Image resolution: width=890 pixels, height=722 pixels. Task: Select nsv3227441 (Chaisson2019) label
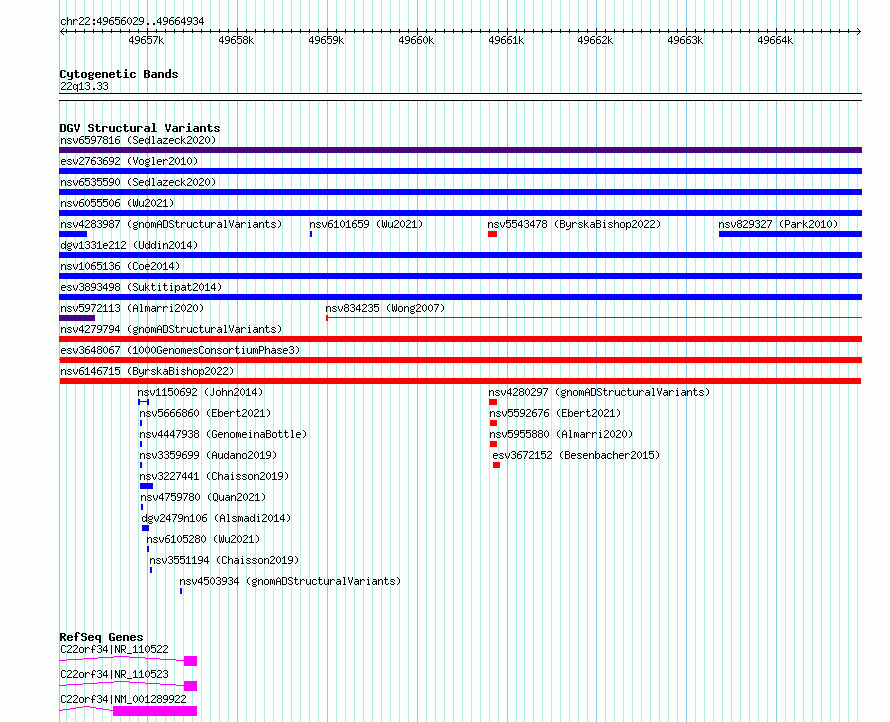click(x=215, y=476)
